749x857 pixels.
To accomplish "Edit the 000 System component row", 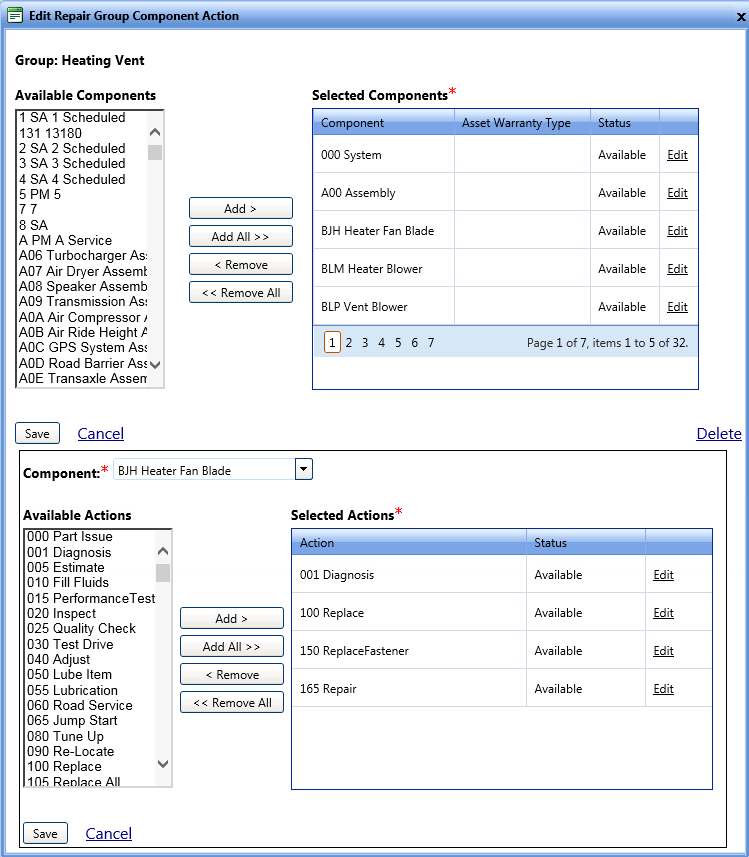I will (x=677, y=155).
